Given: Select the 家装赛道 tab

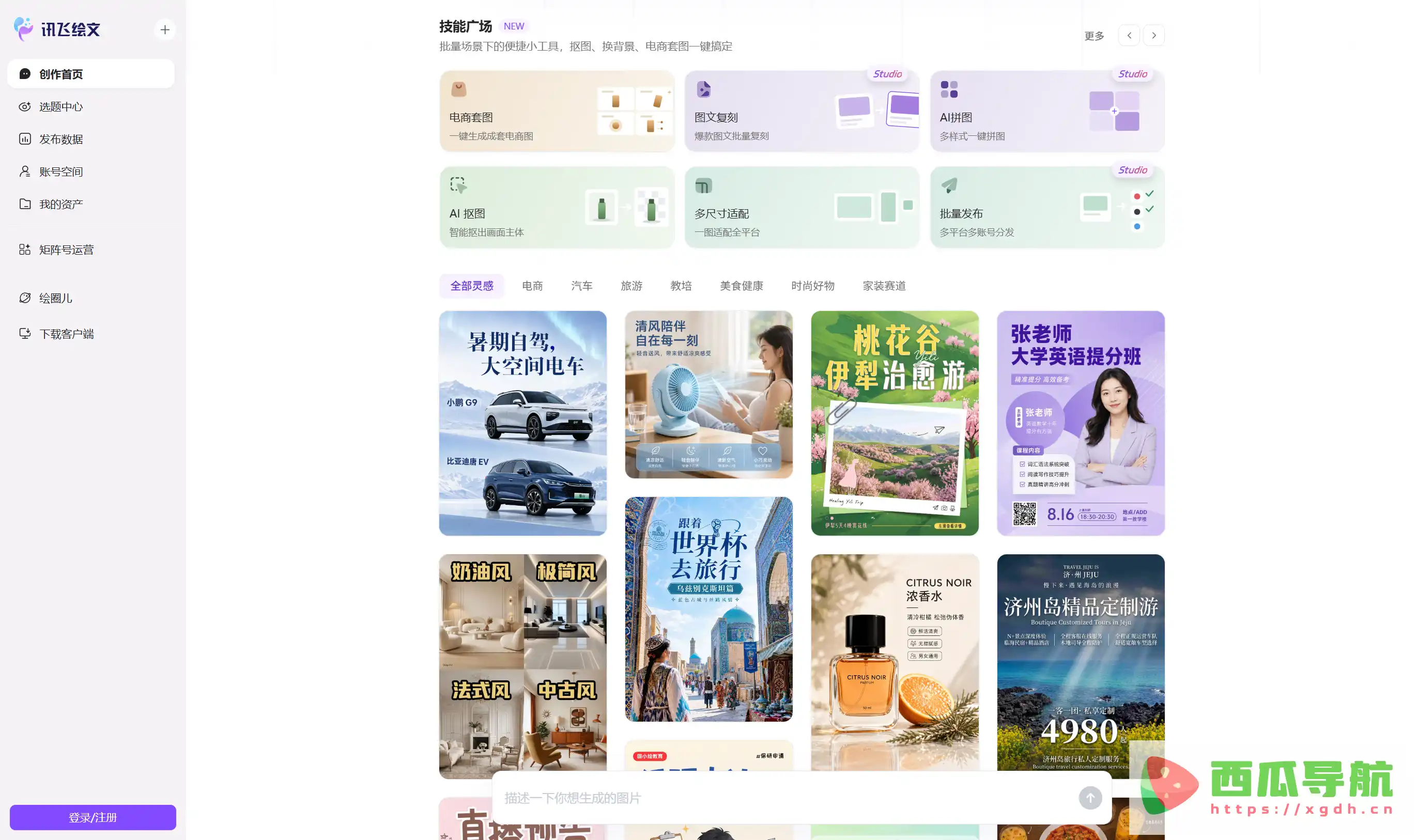Looking at the screenshot, I should pyautogui.click(x=884, y=286).
